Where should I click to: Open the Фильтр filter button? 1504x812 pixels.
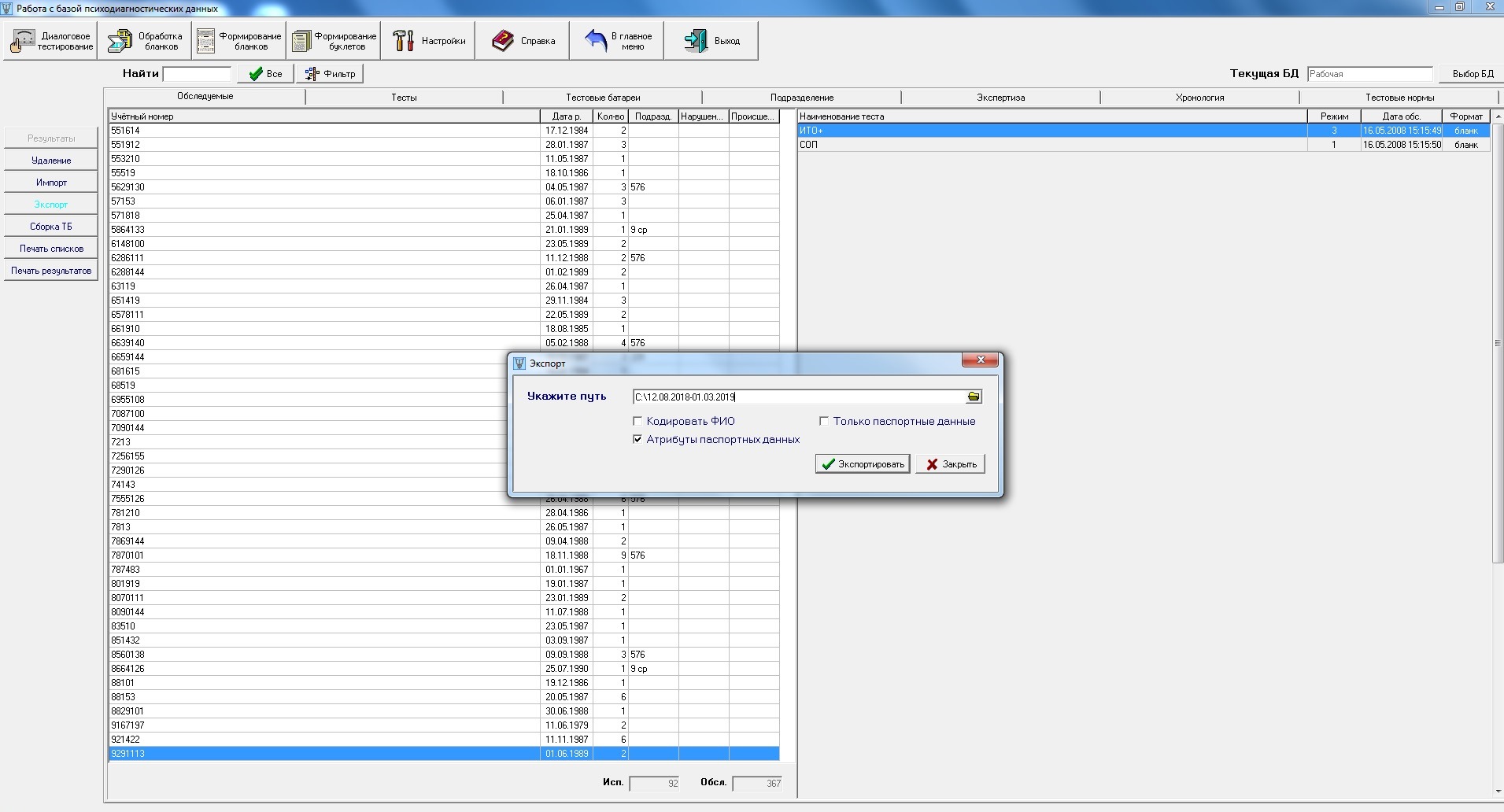(x=331, y=74)
